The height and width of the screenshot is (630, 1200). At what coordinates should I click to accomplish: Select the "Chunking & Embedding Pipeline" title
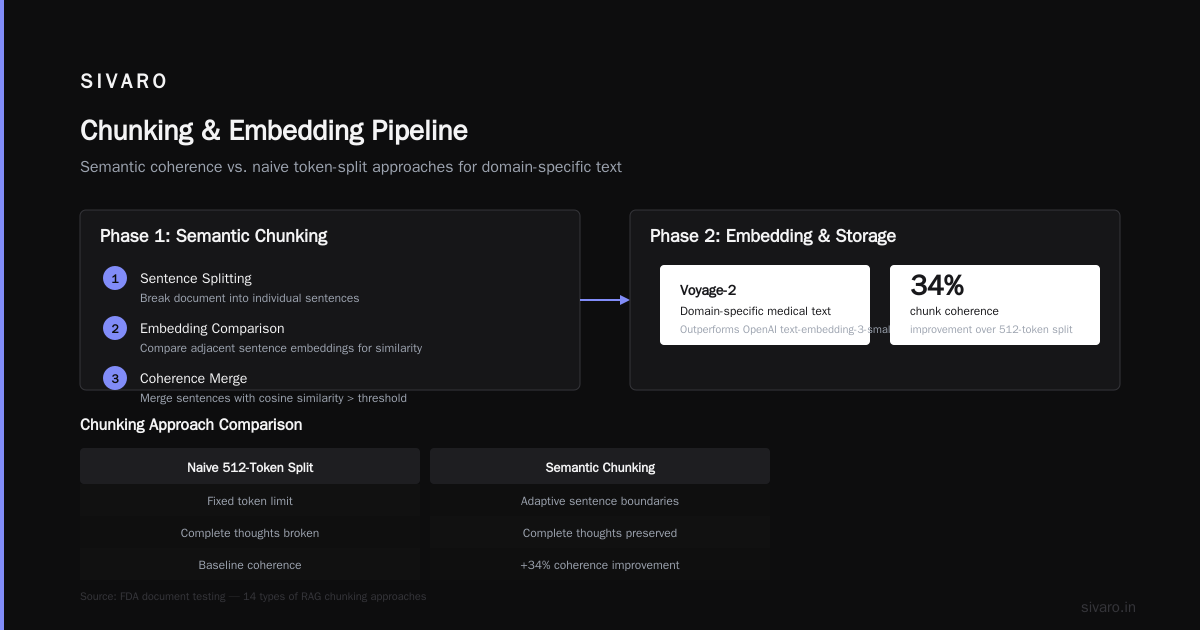273,131
